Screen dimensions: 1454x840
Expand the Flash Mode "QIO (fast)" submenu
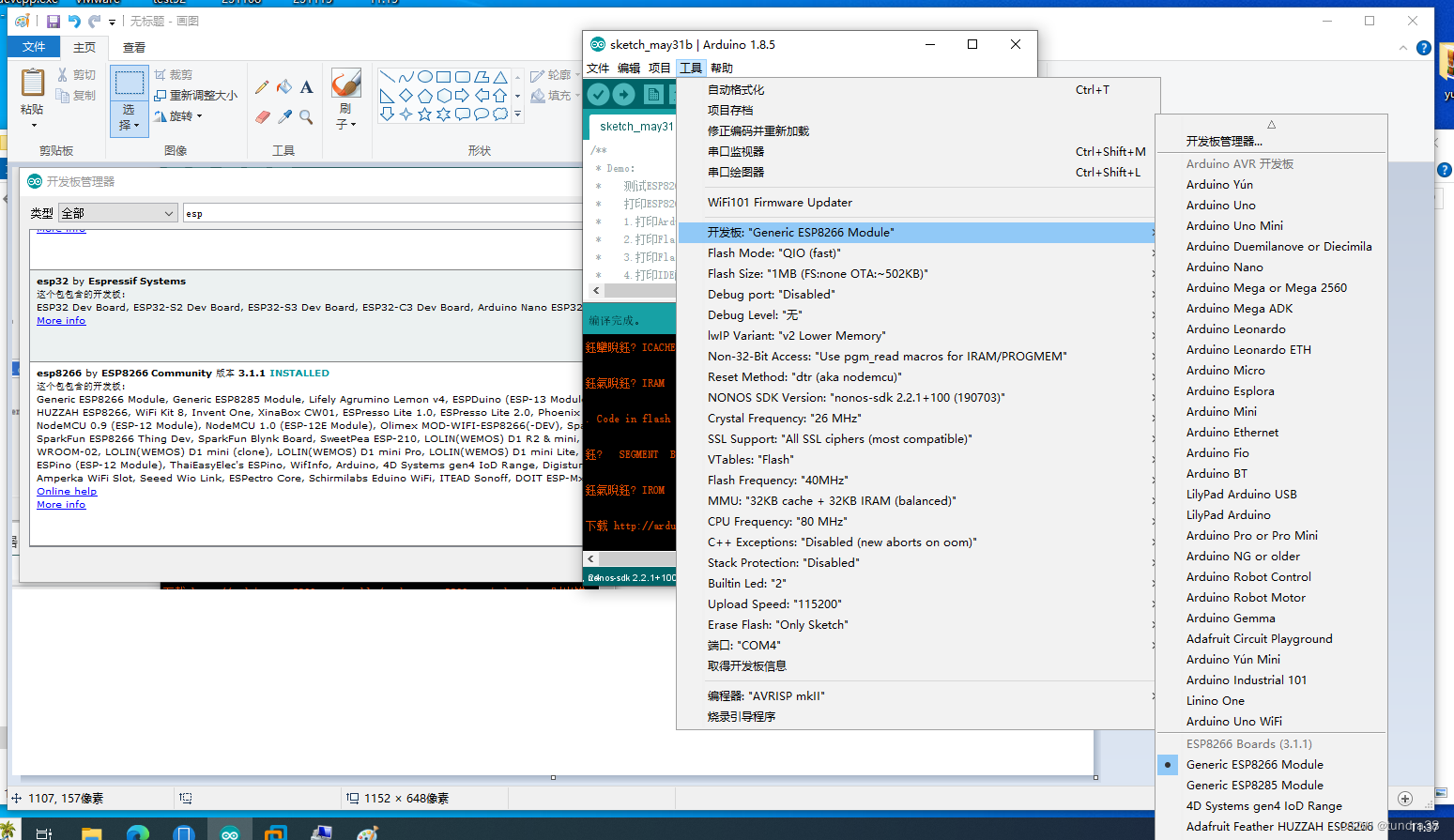916,252
